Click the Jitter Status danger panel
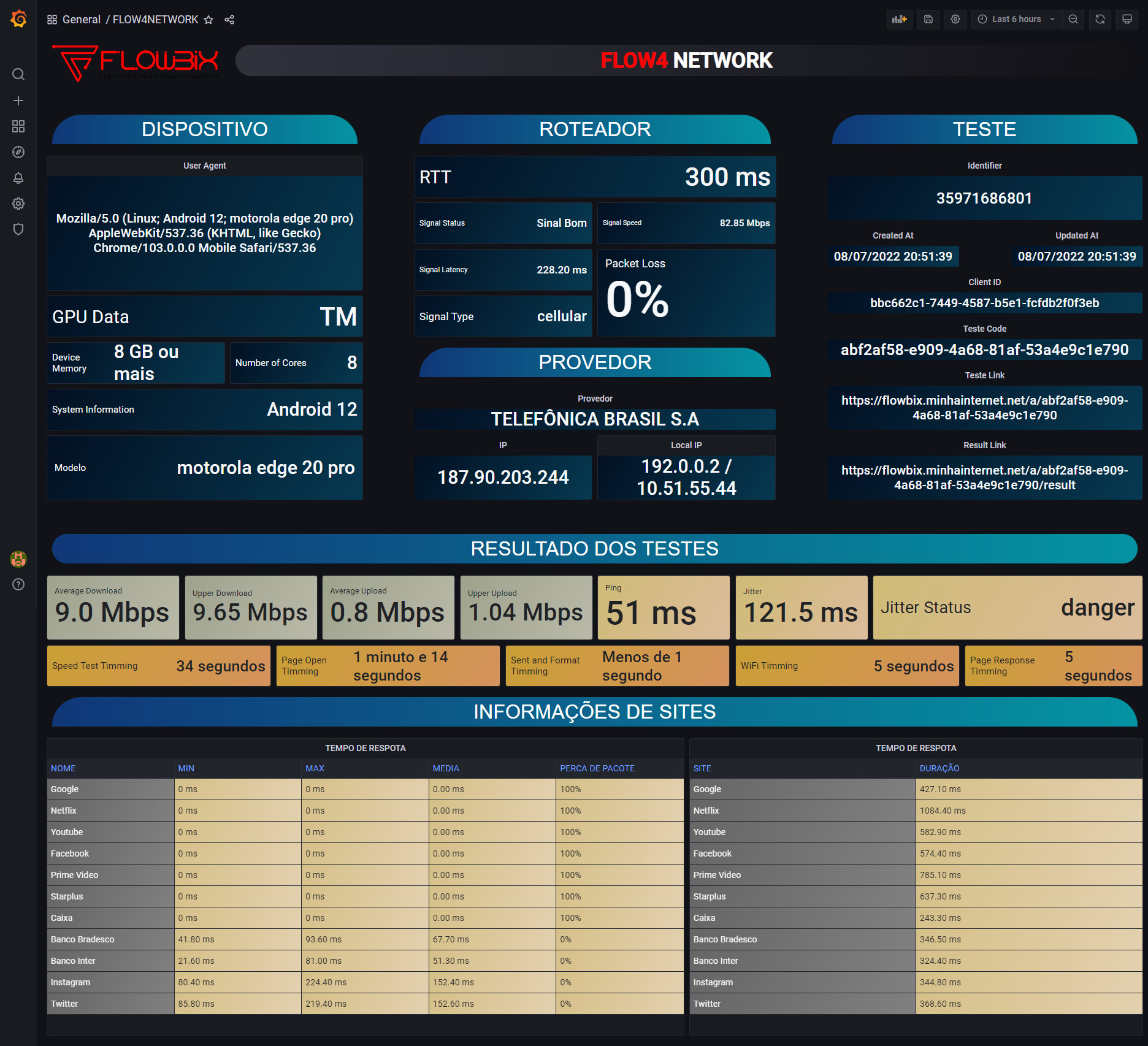Viewport: 1148px width, 1046px height. click(1008, 608)
